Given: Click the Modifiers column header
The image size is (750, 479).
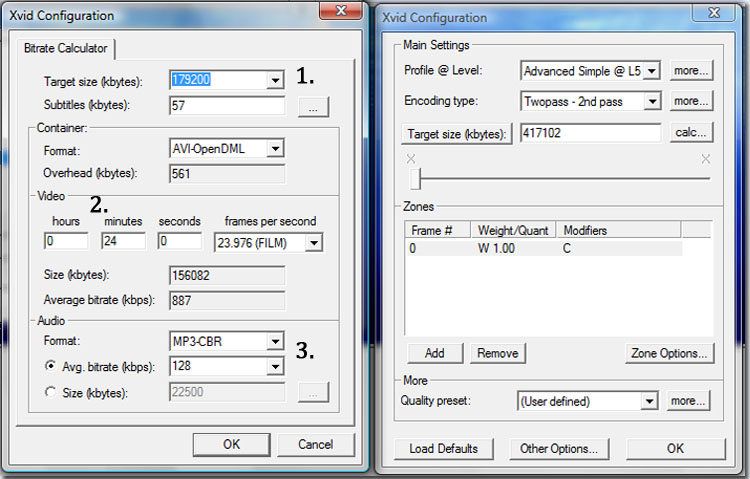Looking at the screenshot, I should (x=618, y=231).
